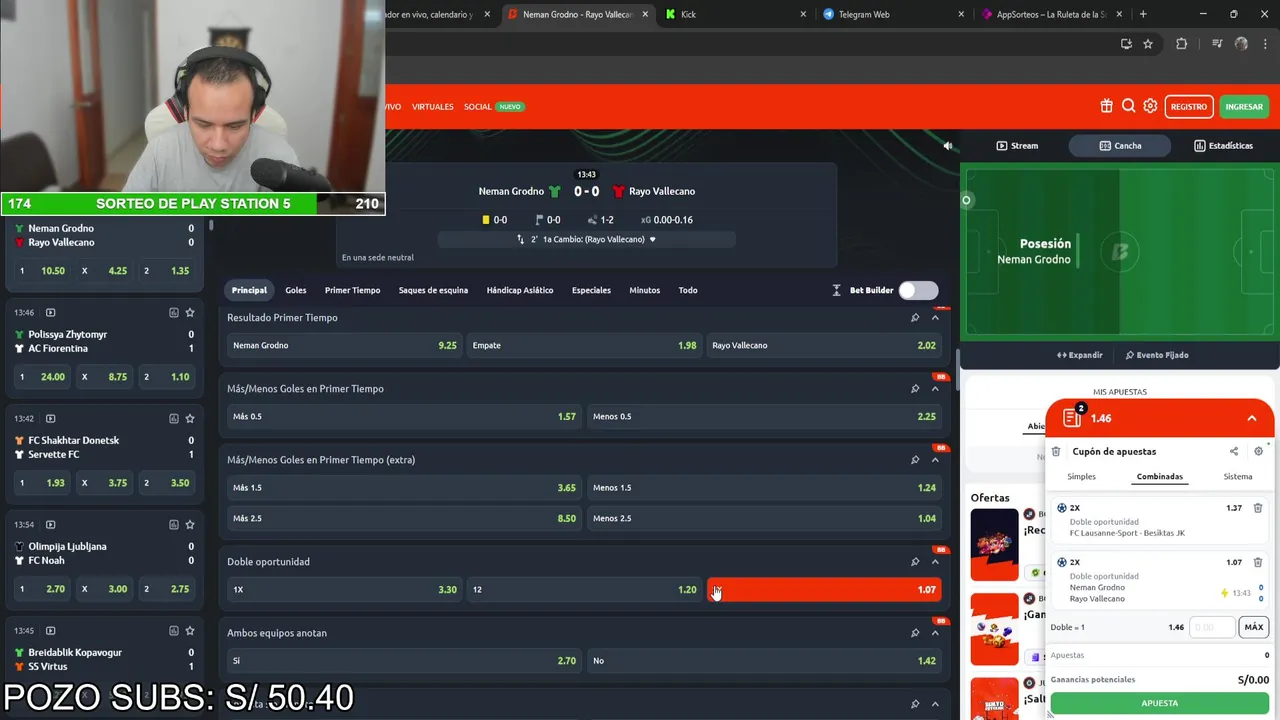Open Chrome's three-dot menu
This screenshot has height=720, width=1280.
[x=1264, y=44]
